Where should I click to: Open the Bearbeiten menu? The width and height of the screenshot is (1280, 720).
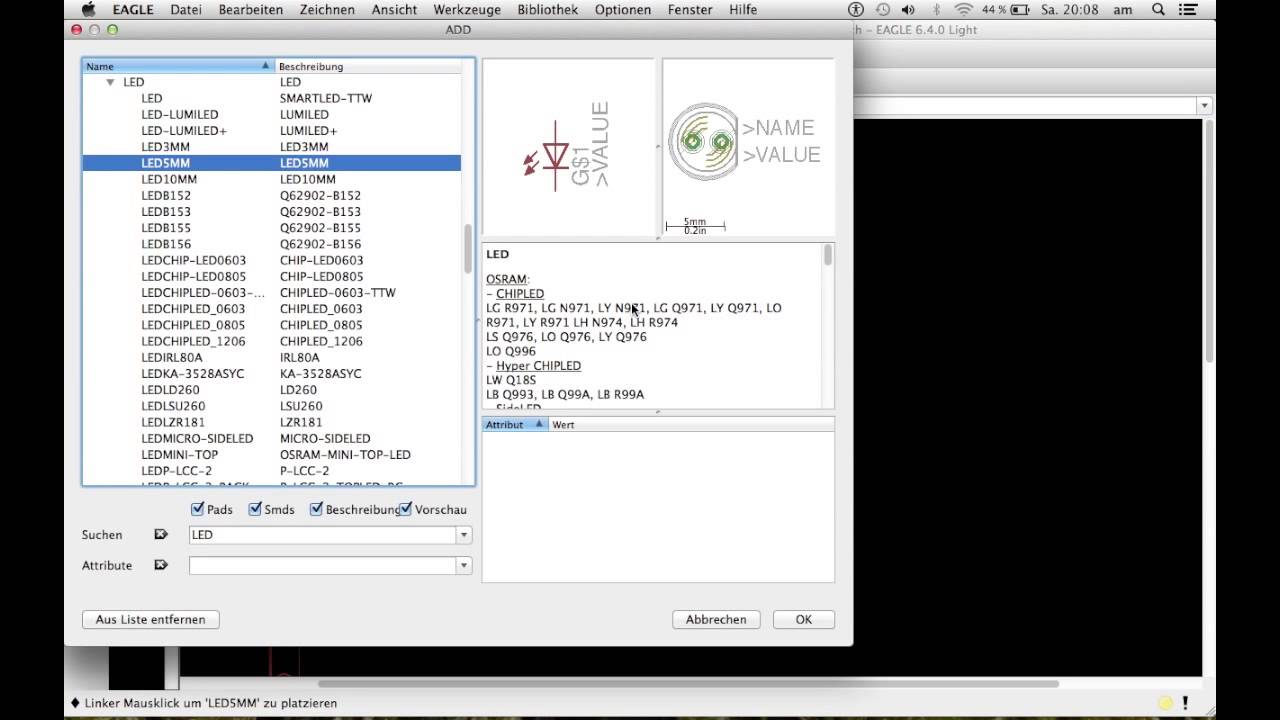[250, 9]
